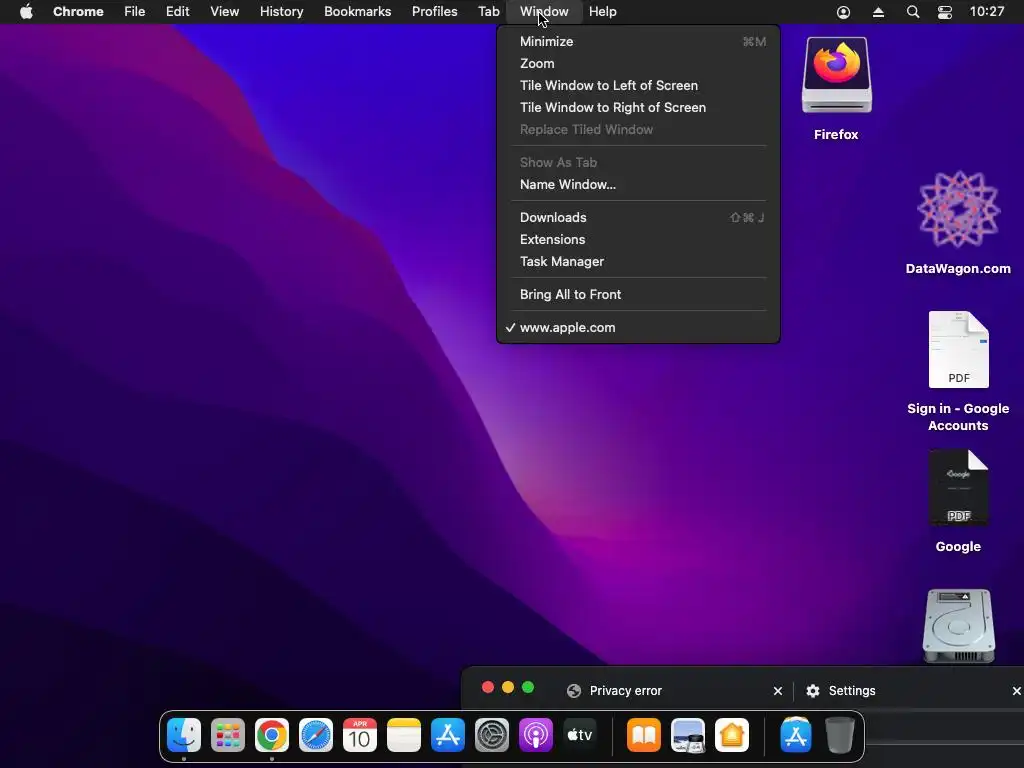Open Spotlight search in menu bar
Screen dimensions: 1024x768
[913, 12]
